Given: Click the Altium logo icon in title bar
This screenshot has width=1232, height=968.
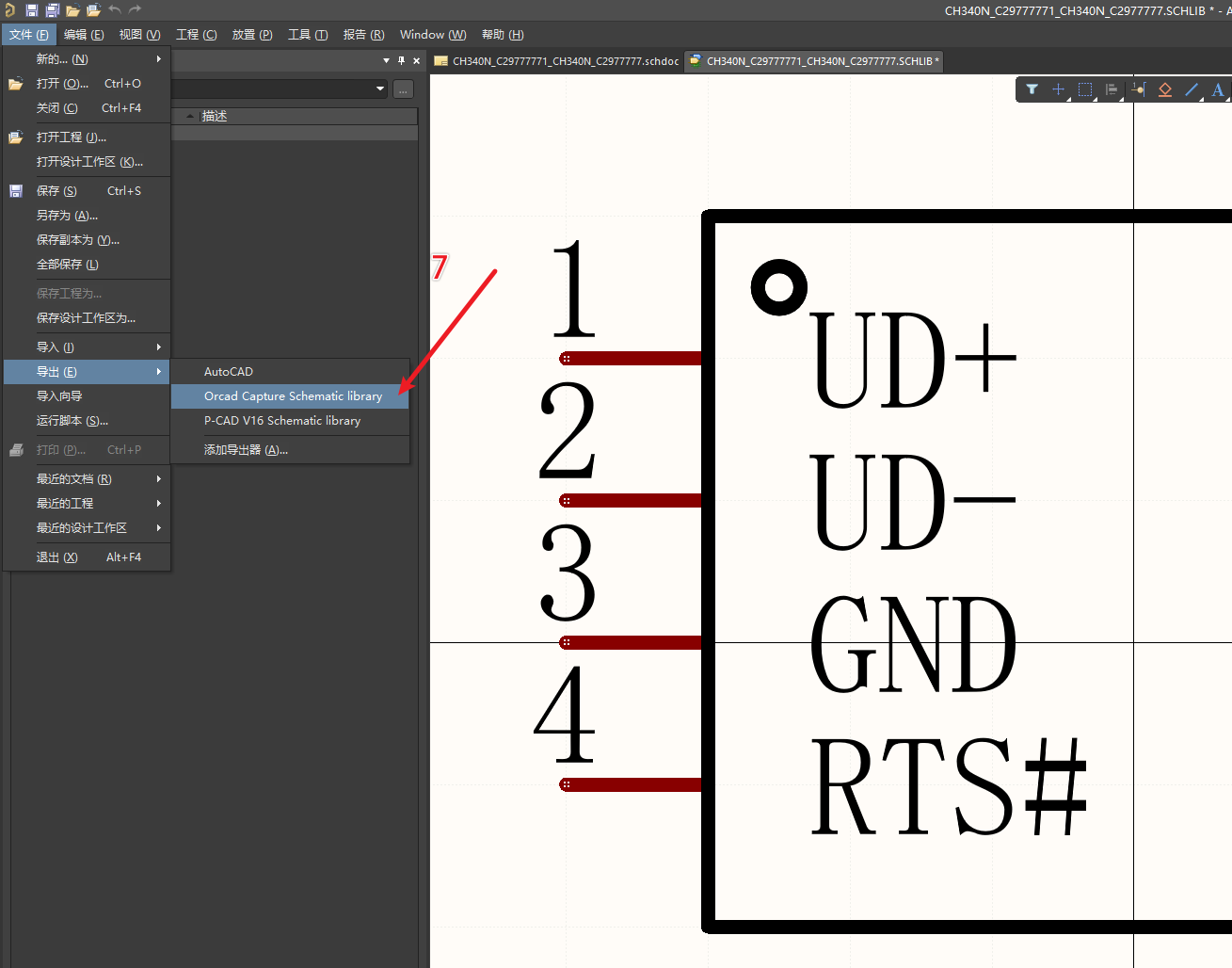Looking at the screenshot, I should pyautogui.click(x=9, y=10).
